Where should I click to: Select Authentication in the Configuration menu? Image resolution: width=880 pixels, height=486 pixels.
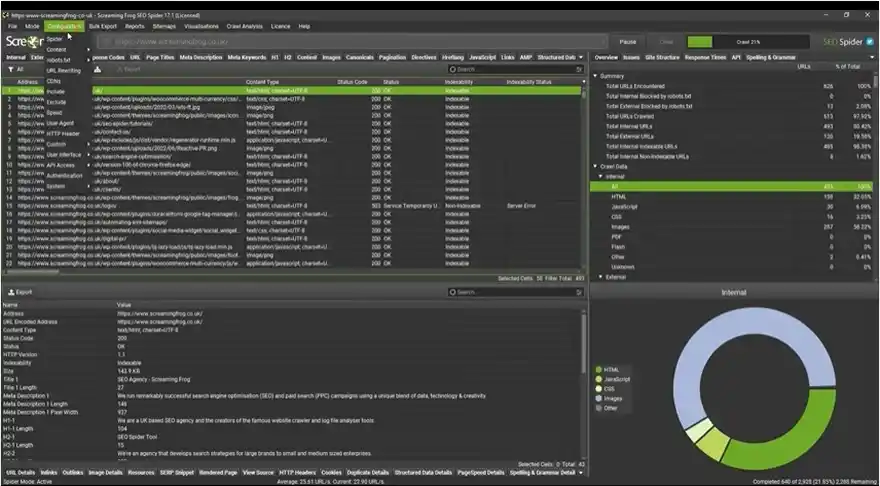pyautogui.click(x=64, y=176)
